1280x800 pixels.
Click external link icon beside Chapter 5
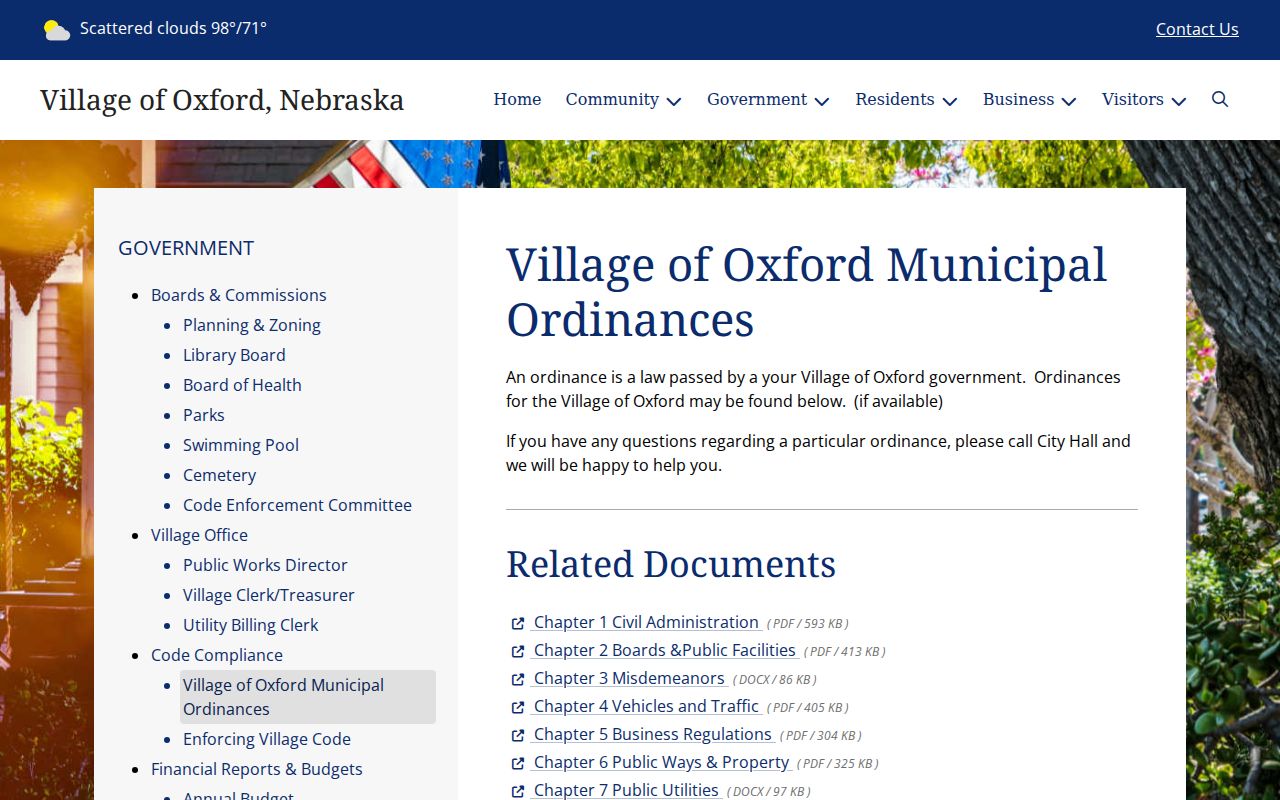pyautogui.click(x=518, y=735)
